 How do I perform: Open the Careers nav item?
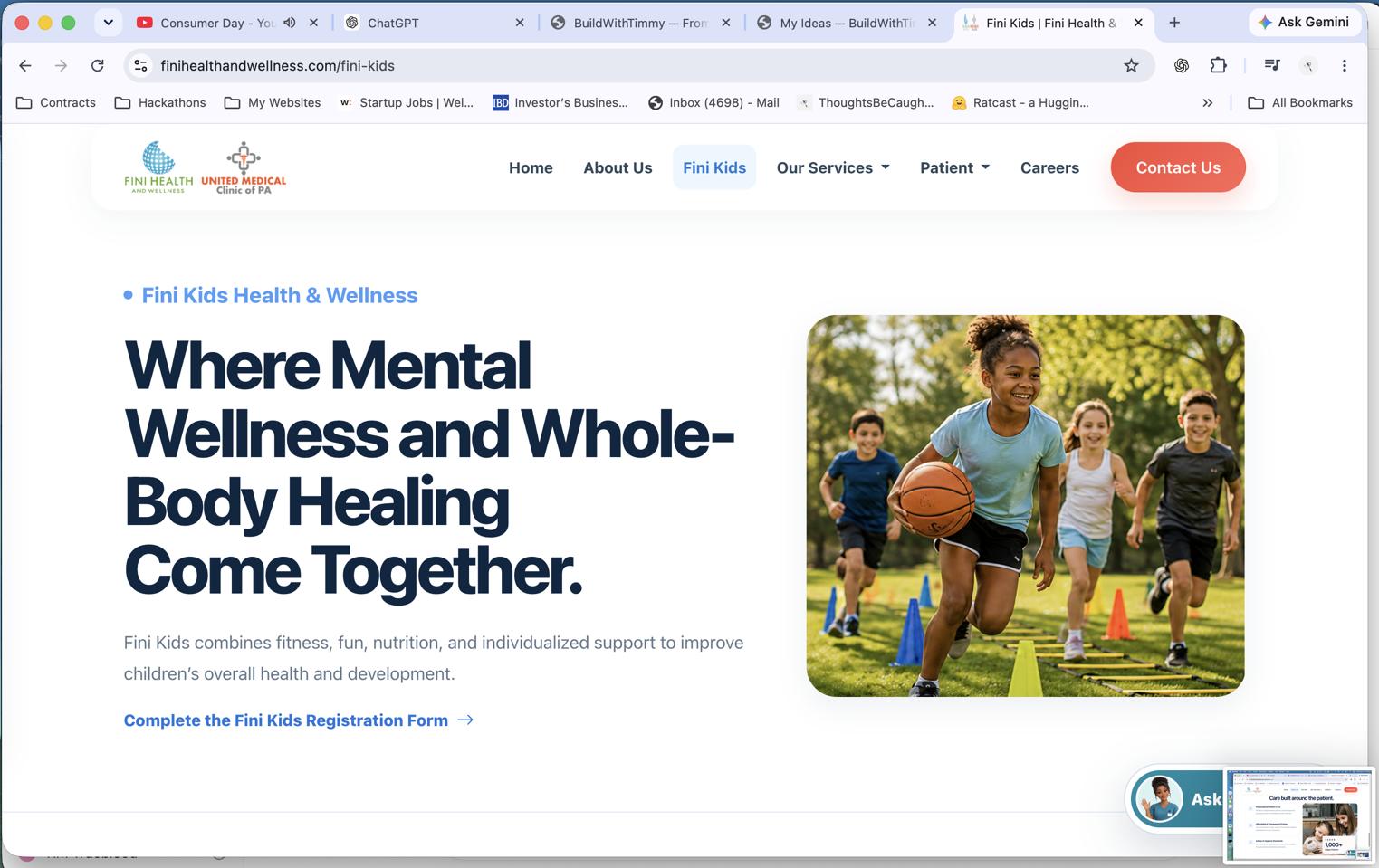(1049, 167)
